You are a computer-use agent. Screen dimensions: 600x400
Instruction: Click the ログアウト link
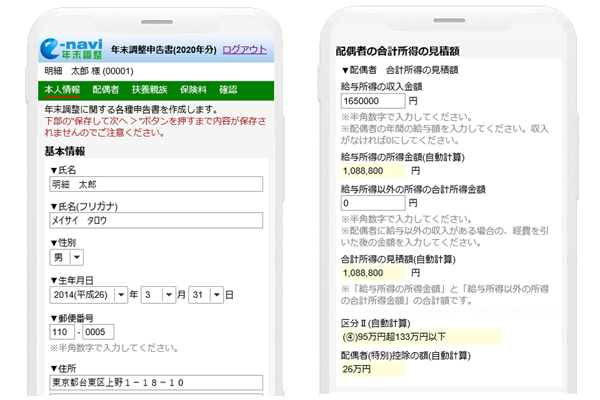coord(244,50)
